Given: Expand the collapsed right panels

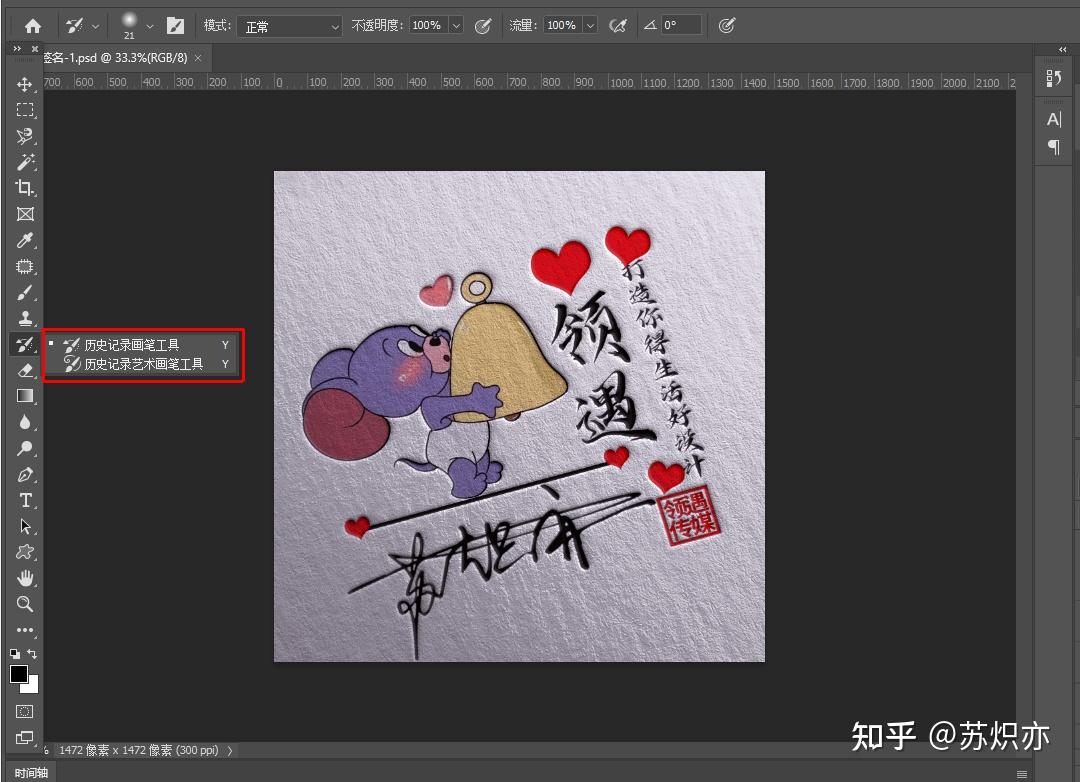Looking at the screenshot, I should pos(1063,49).
